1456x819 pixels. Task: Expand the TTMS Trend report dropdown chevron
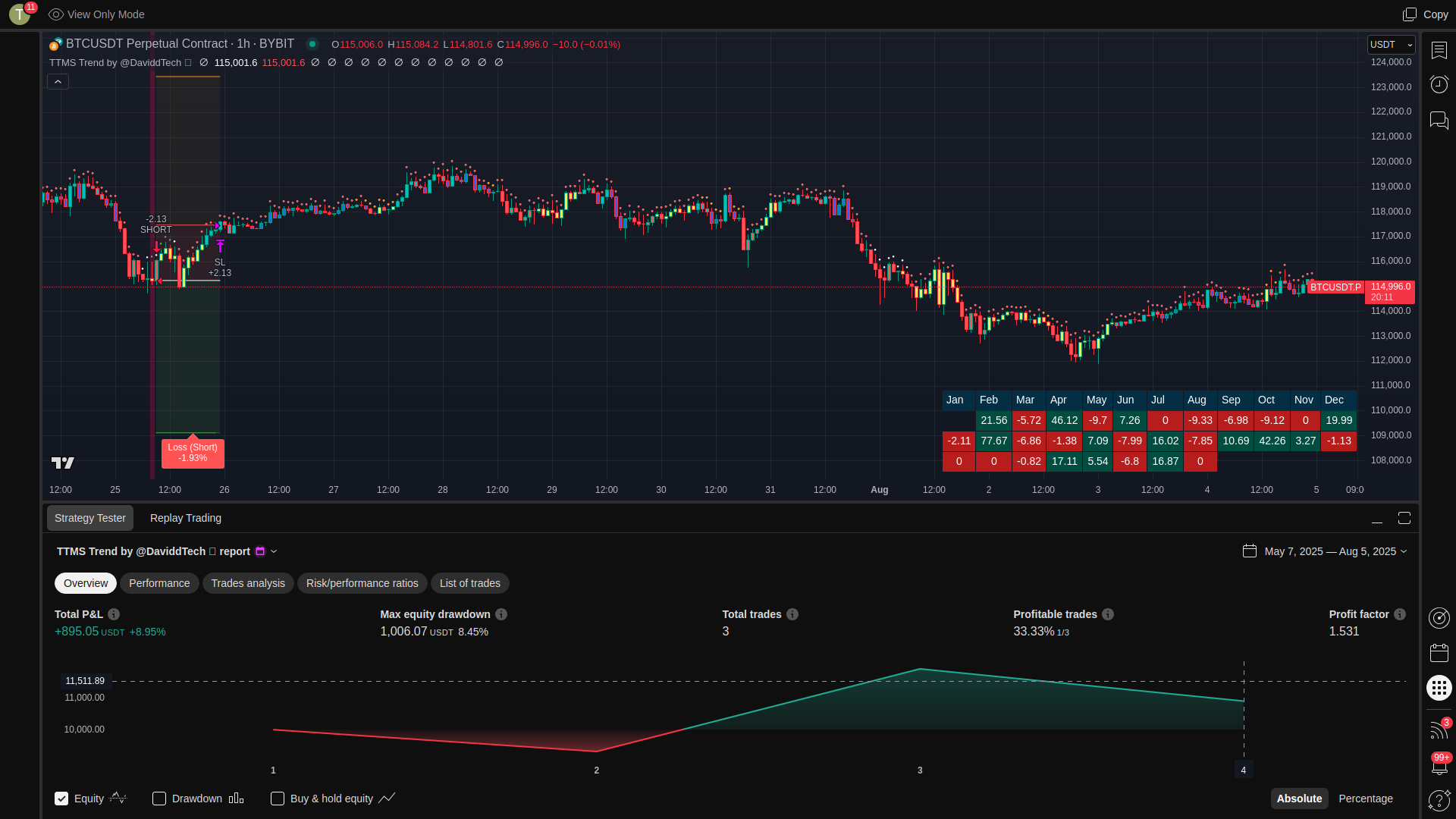click(x=274, y=551)
